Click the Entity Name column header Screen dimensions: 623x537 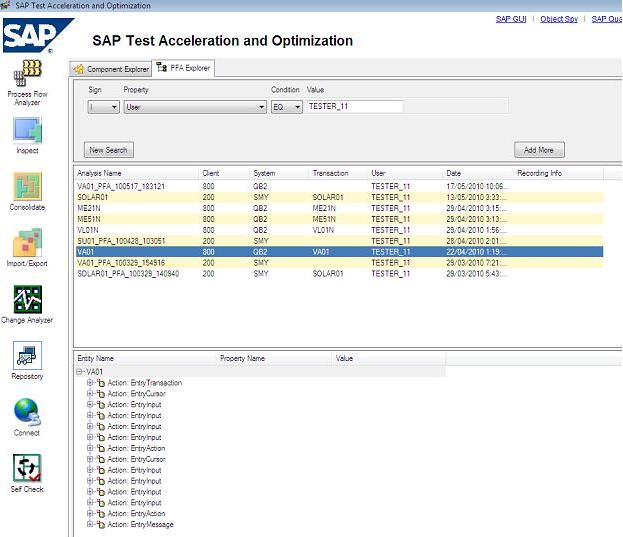pyautogui.click(x=145, y=358)
